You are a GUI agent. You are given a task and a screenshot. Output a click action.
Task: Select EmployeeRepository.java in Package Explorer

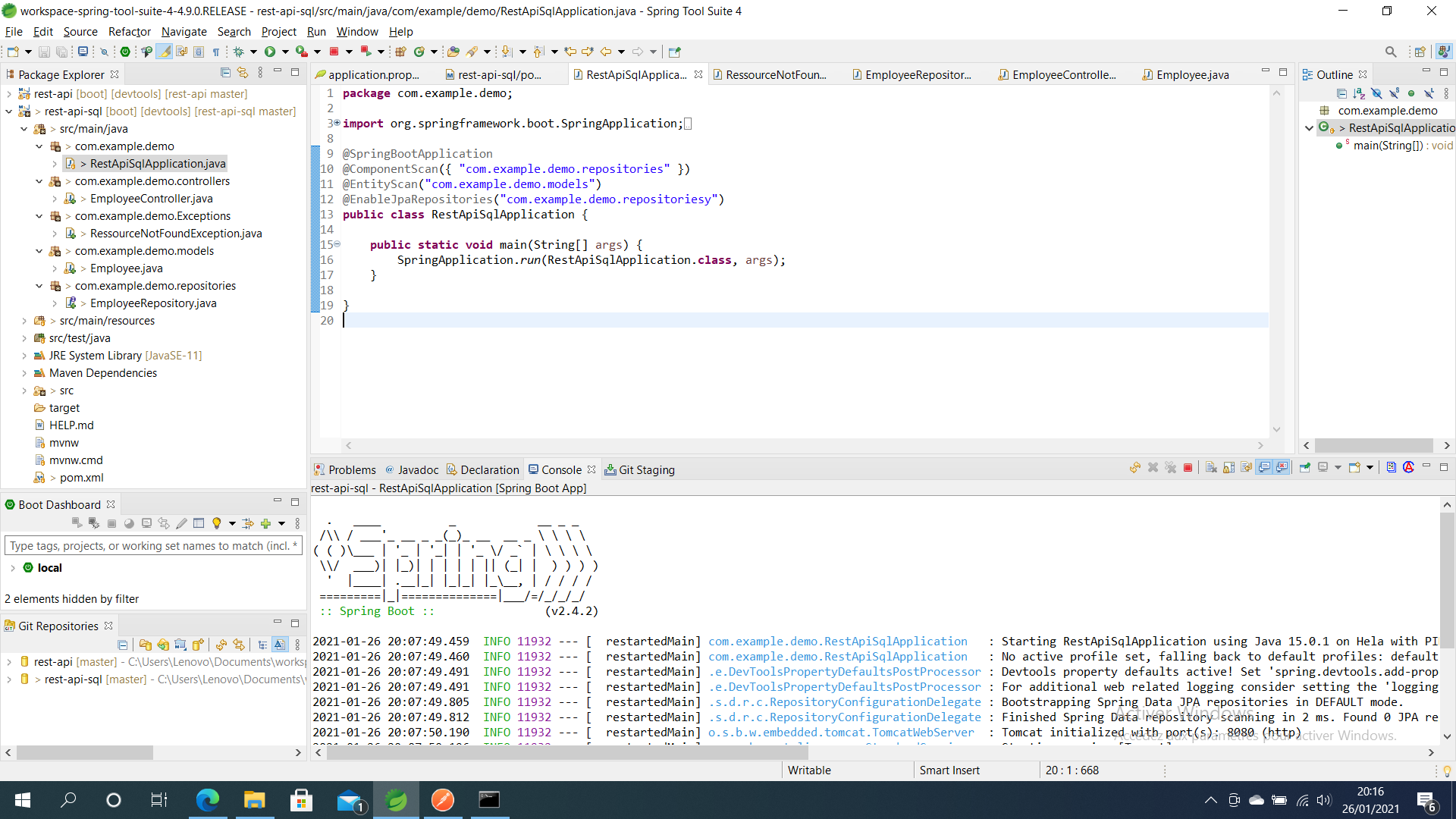click(153, 303)
